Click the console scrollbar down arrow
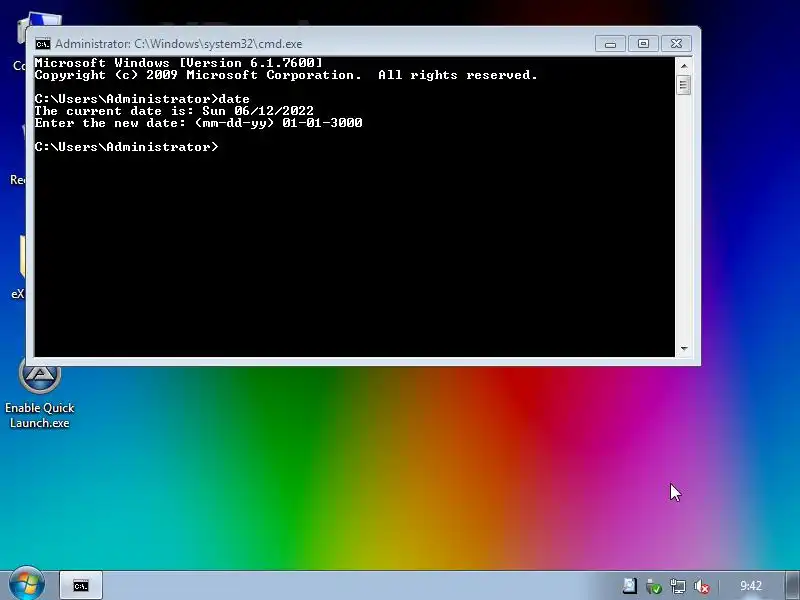 (684, 348)
